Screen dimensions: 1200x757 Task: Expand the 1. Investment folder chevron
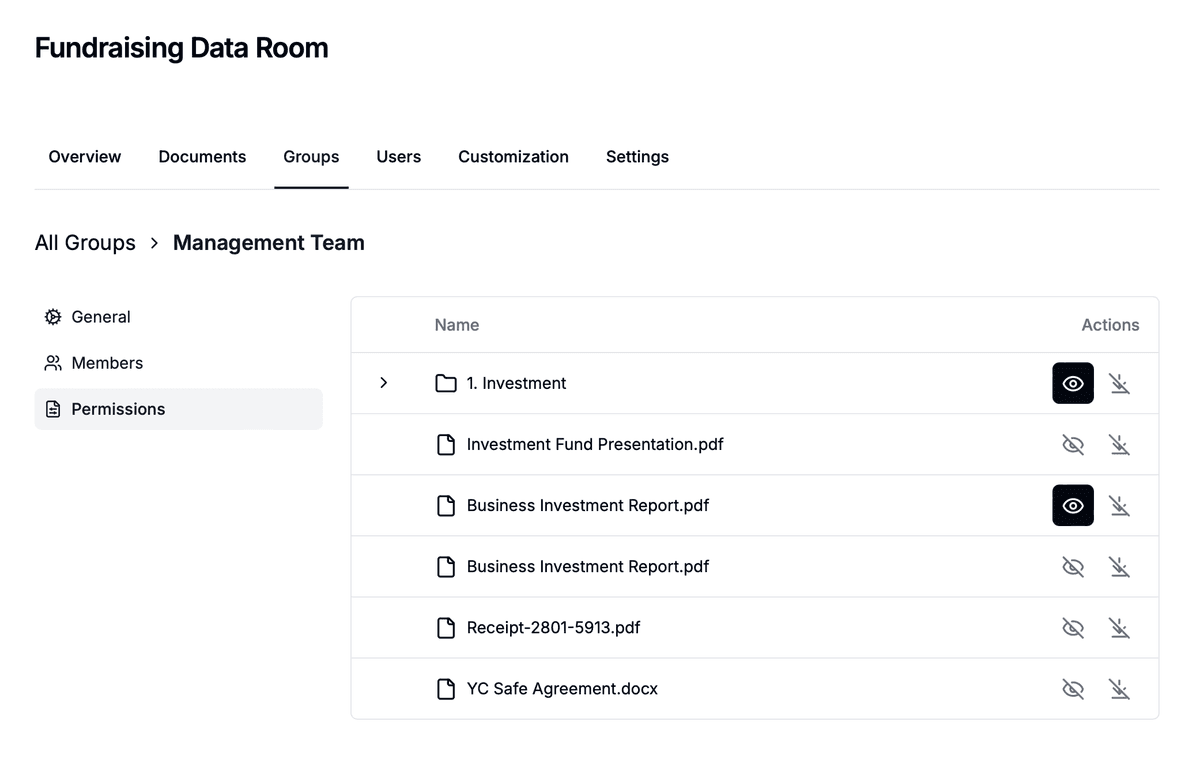pos(383,383)
